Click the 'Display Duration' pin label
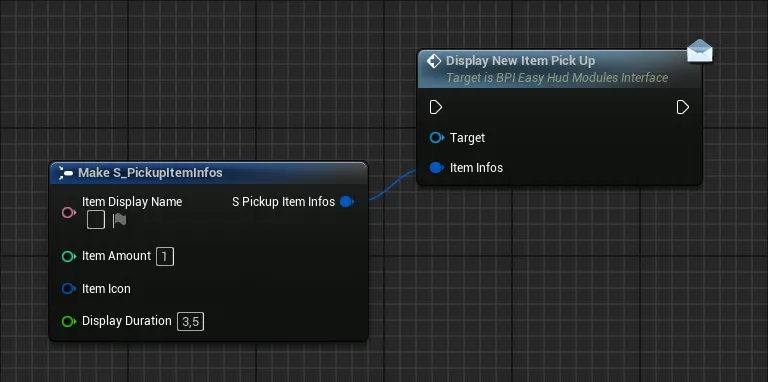768x382 pixels. pos(127,321)
